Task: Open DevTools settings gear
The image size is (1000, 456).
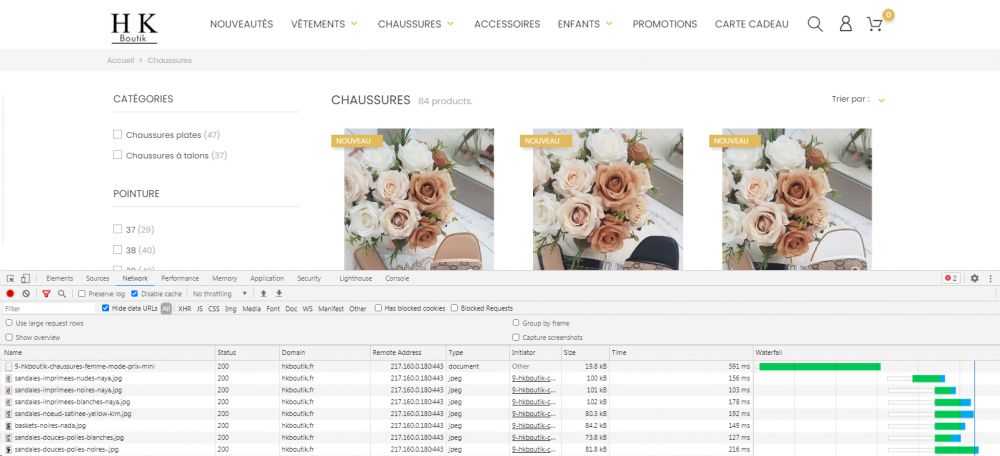Action: tap(974, 278)
